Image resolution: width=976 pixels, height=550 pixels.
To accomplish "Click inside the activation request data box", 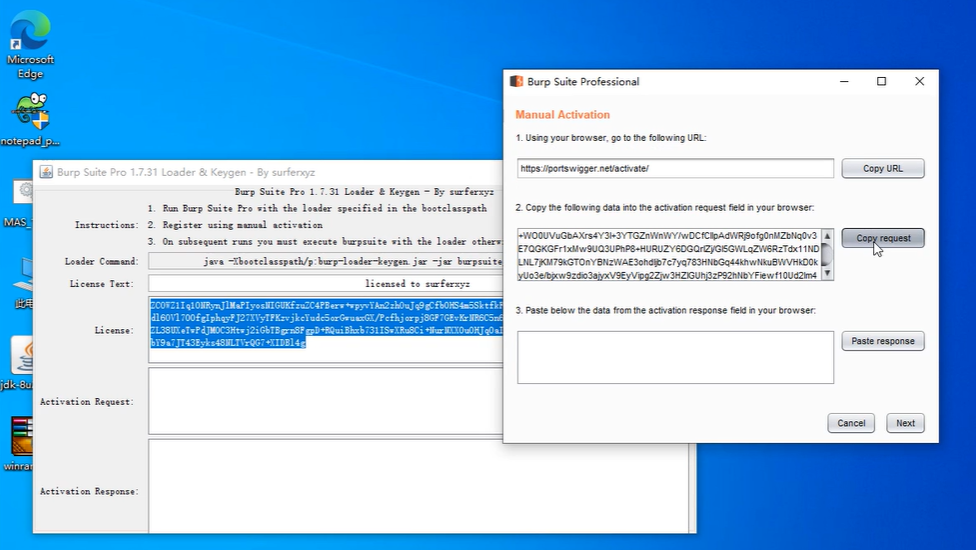I will click(669, 254).
